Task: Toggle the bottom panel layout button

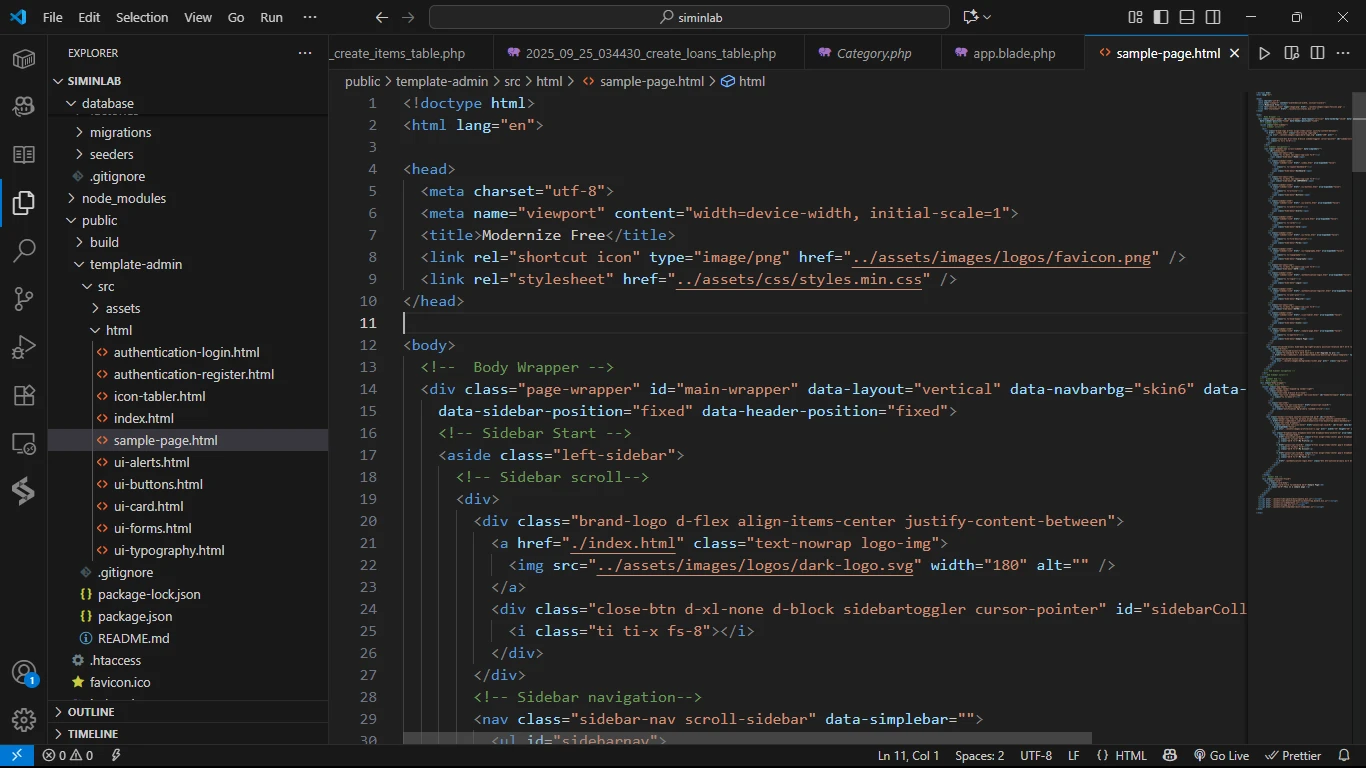Action: click(1187, 17)
